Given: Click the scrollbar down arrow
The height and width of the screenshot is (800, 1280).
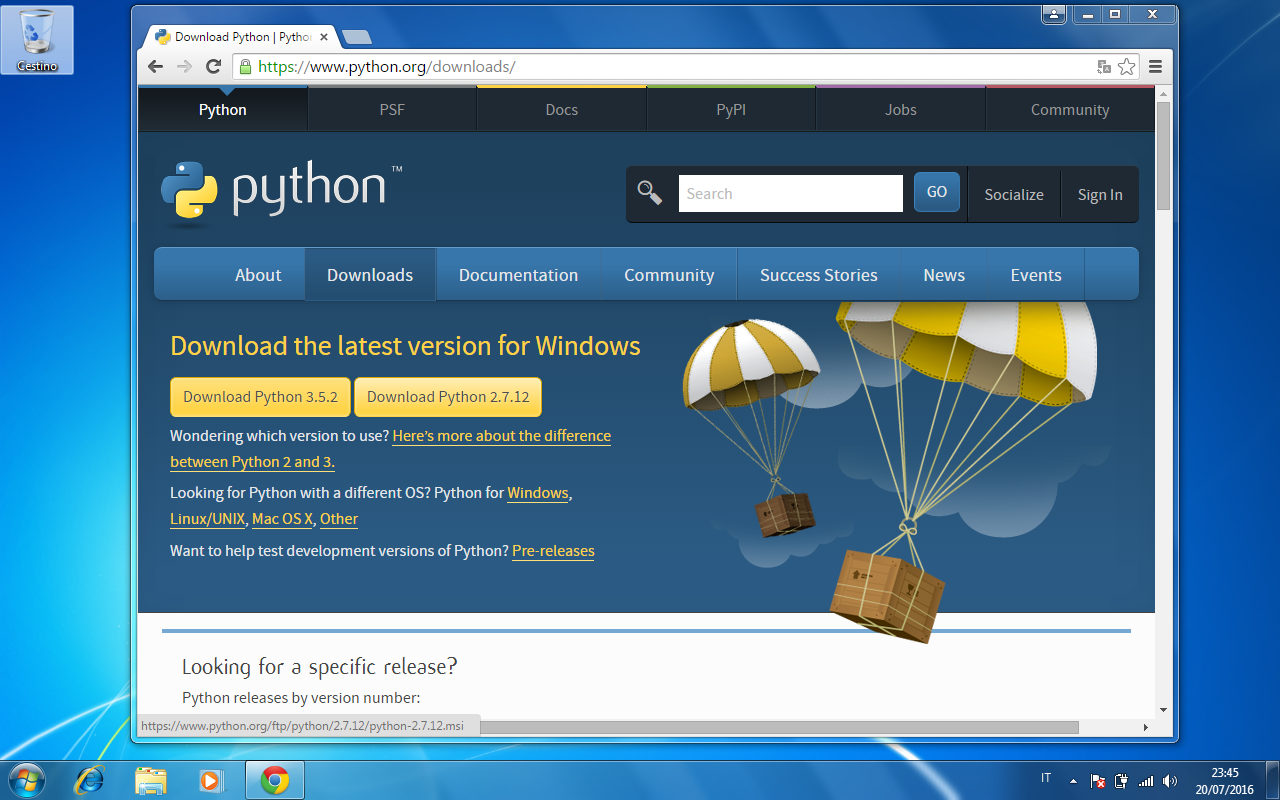Looking at the screenshot, I should point(1163,710).
